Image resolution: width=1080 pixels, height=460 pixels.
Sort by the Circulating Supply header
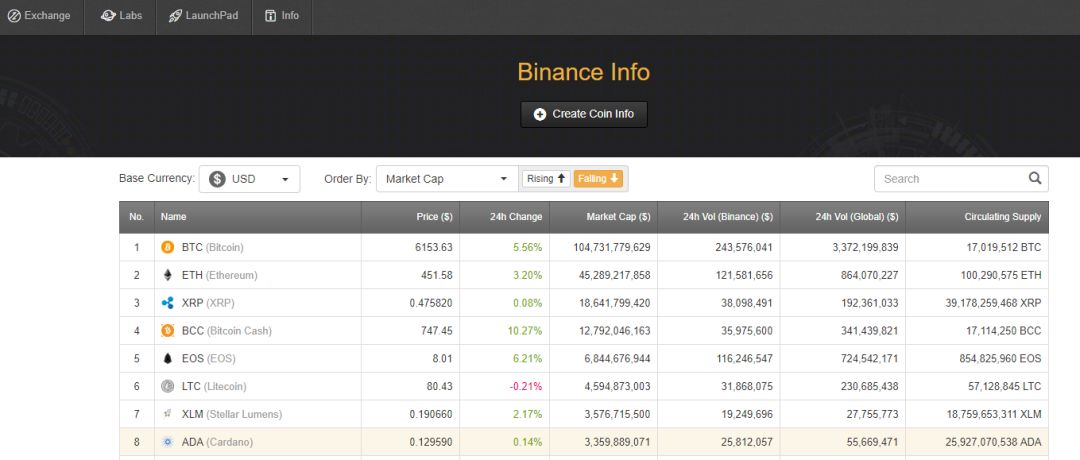point(977,217)
